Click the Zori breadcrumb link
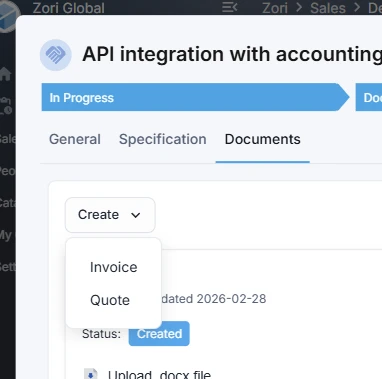The width and height of the screenshot is (382, 379). 275,8
